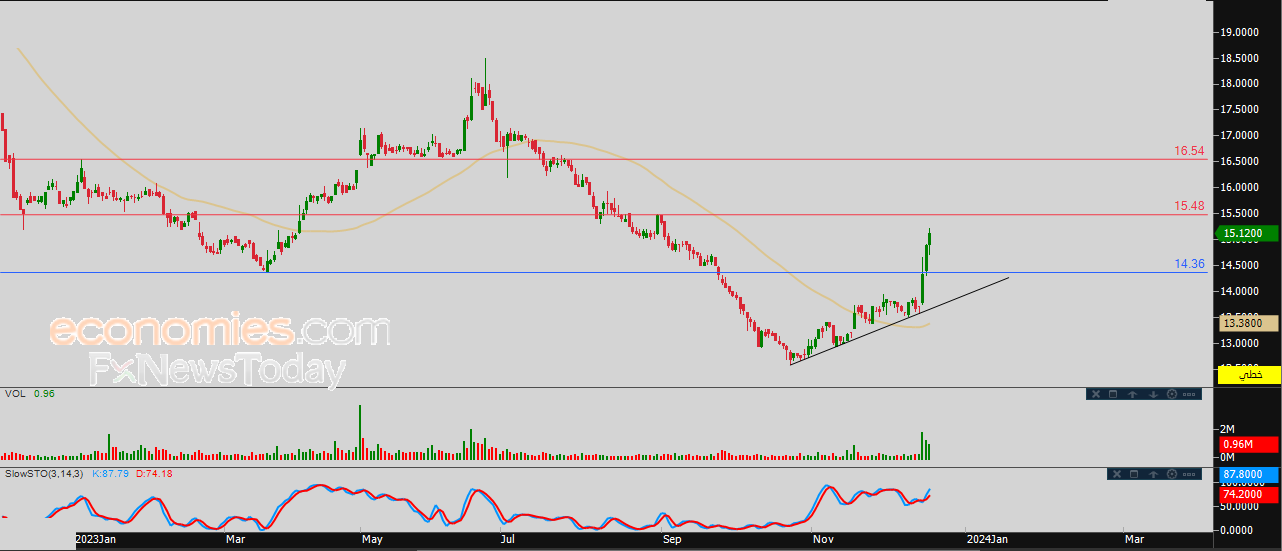Maximize the VOL indicator panel
This screenshot has width=1282, height=551.
1113,394
